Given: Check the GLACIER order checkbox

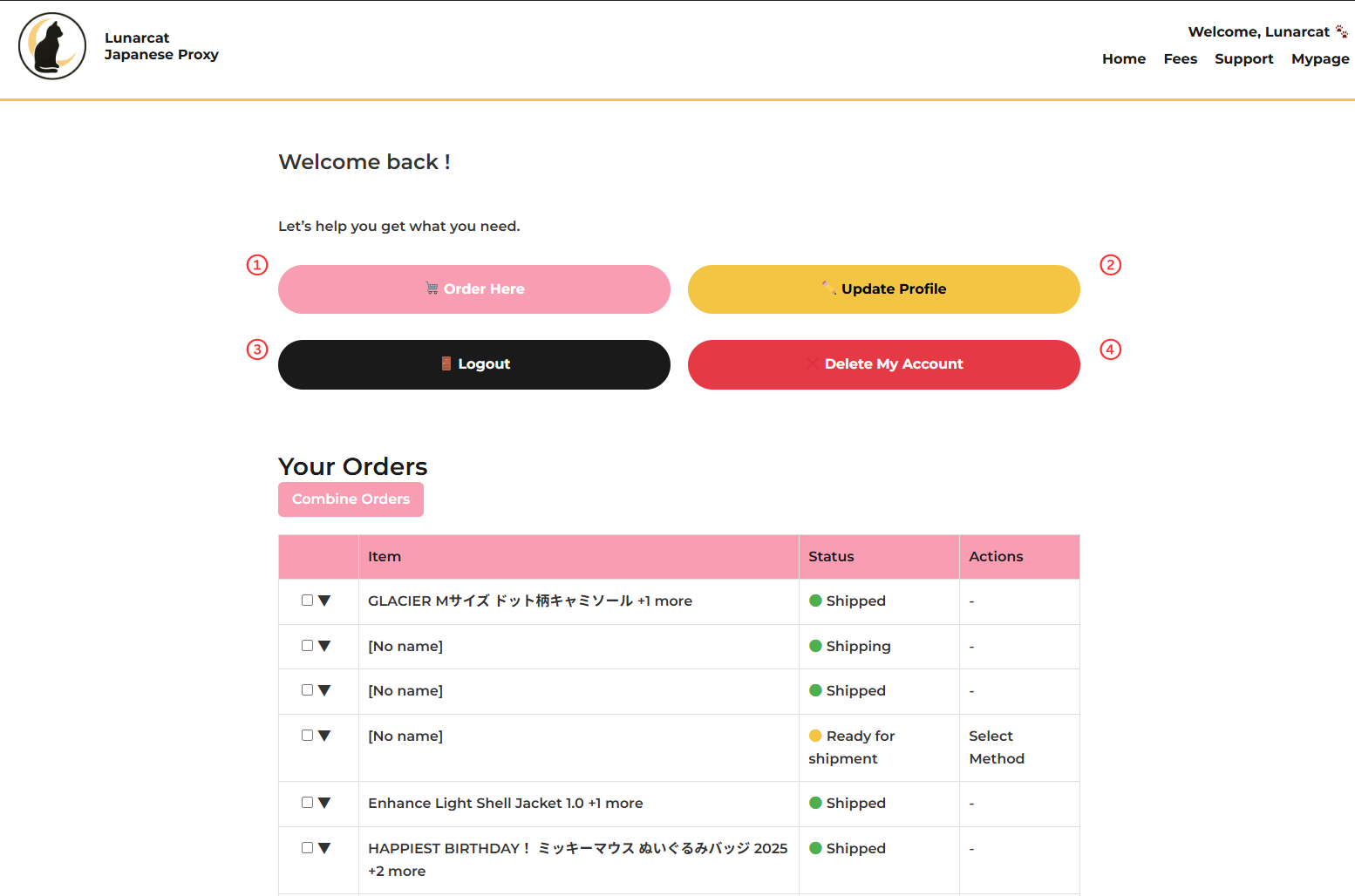Looking at the screenshot, I should tap(307, 601).
